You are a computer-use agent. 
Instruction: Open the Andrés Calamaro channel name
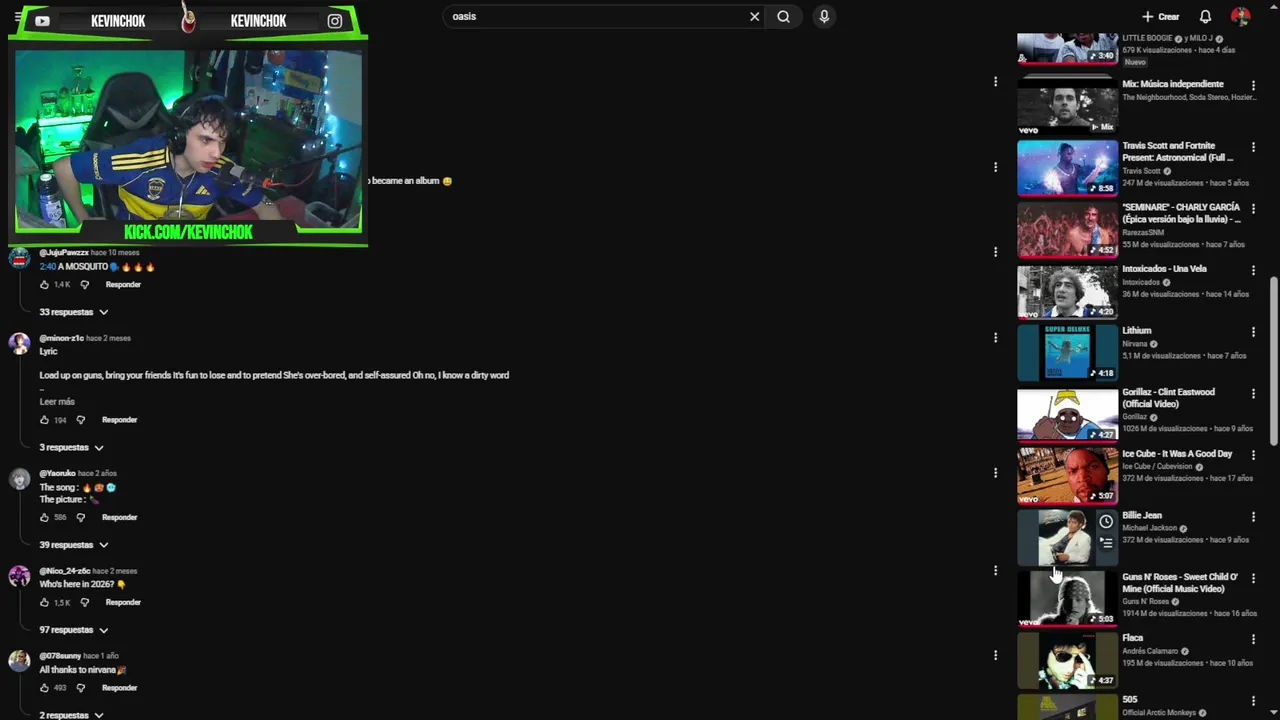coord(1150,651)
